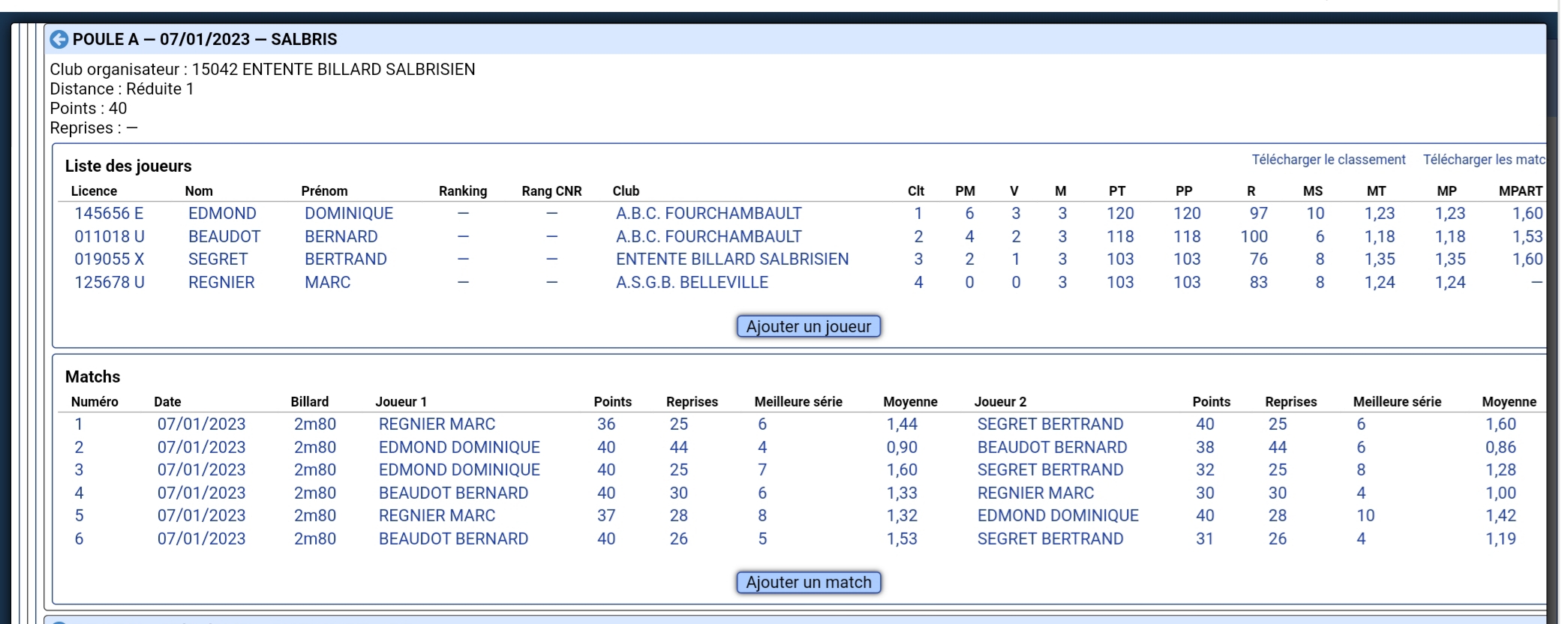Click the PT value 120 in the EDMOND row
Screen dimensions: 1568x624
1120,214
